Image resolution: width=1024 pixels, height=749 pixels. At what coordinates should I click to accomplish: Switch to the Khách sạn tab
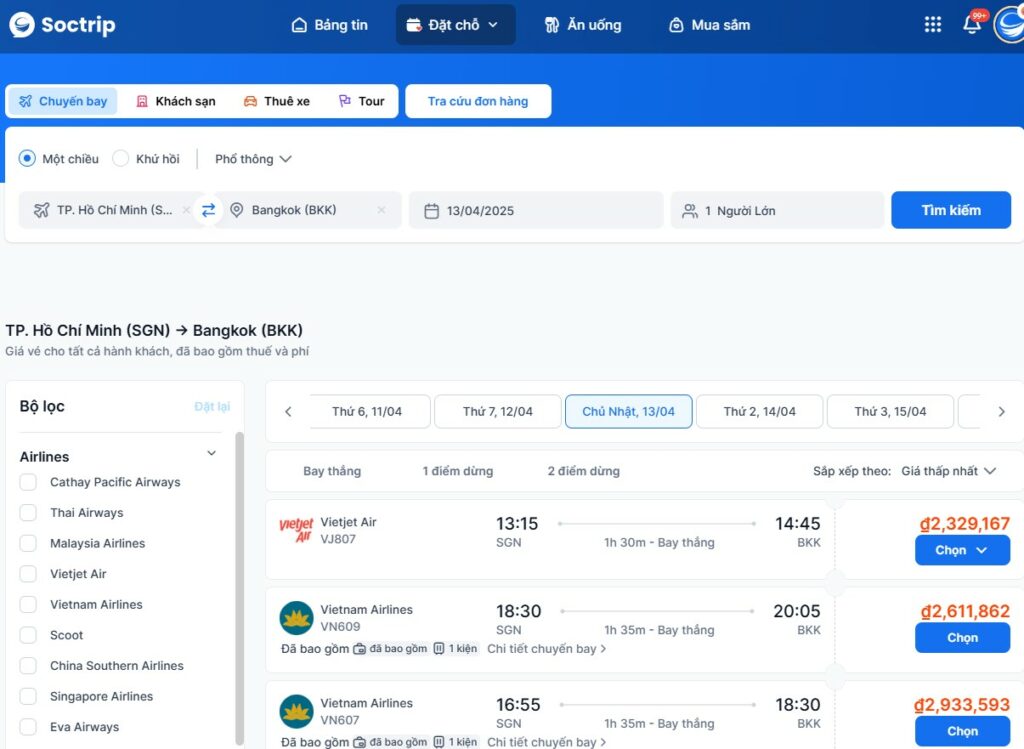176,101
